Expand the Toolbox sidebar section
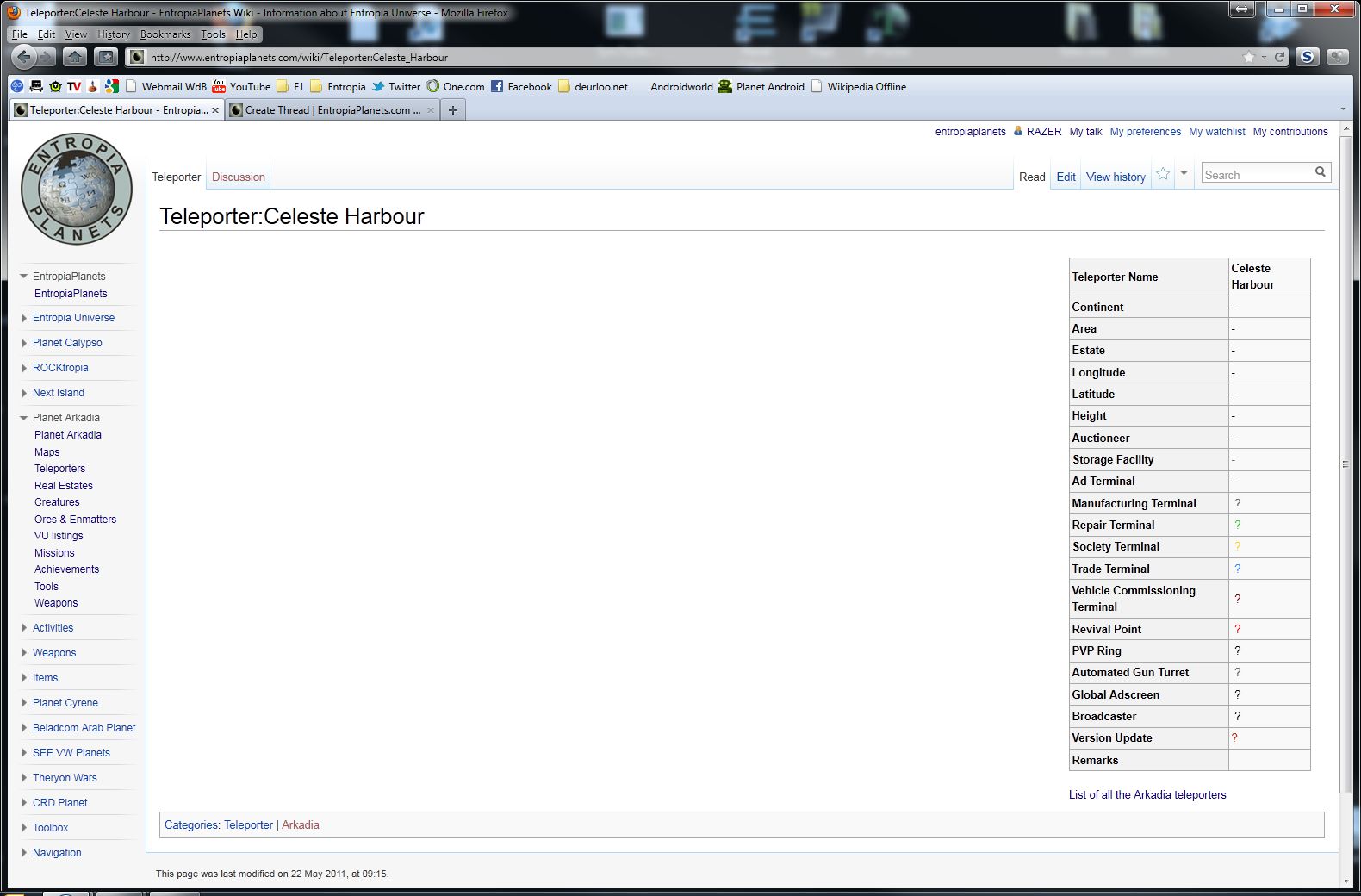The image size is (1361, 896). [x=24, y=828]
